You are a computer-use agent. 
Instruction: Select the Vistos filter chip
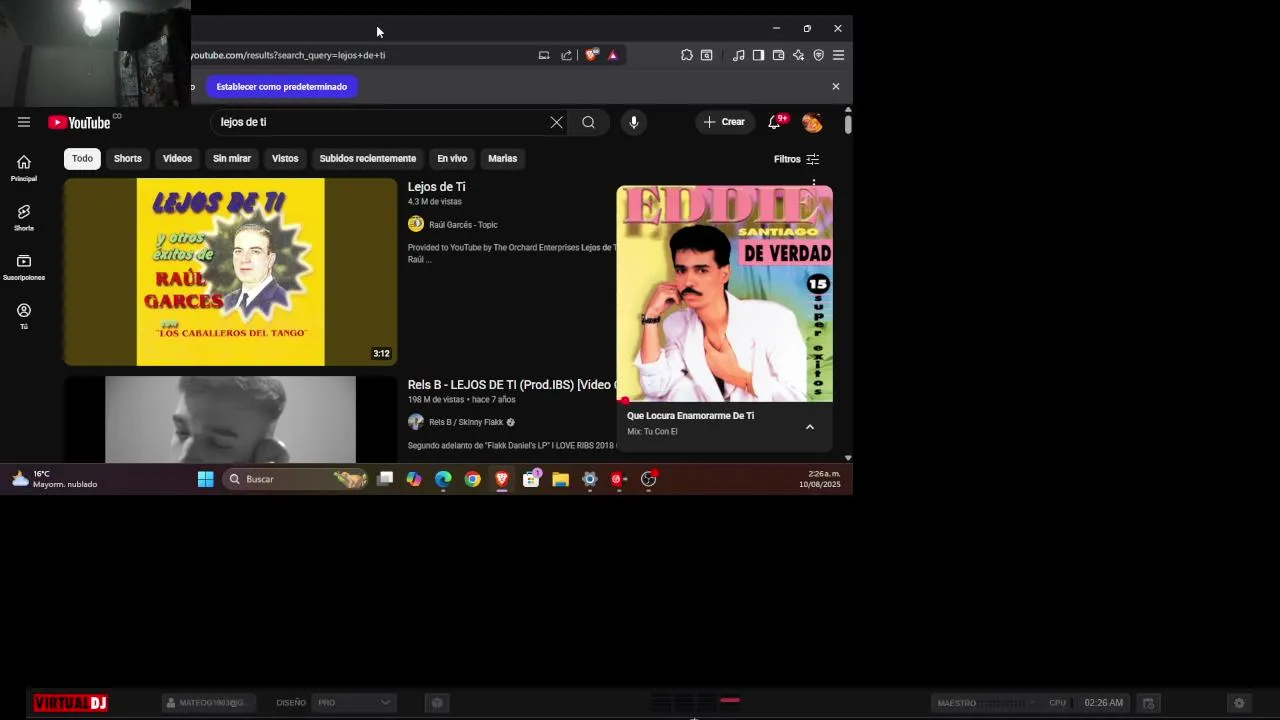(x=285, y=158)
